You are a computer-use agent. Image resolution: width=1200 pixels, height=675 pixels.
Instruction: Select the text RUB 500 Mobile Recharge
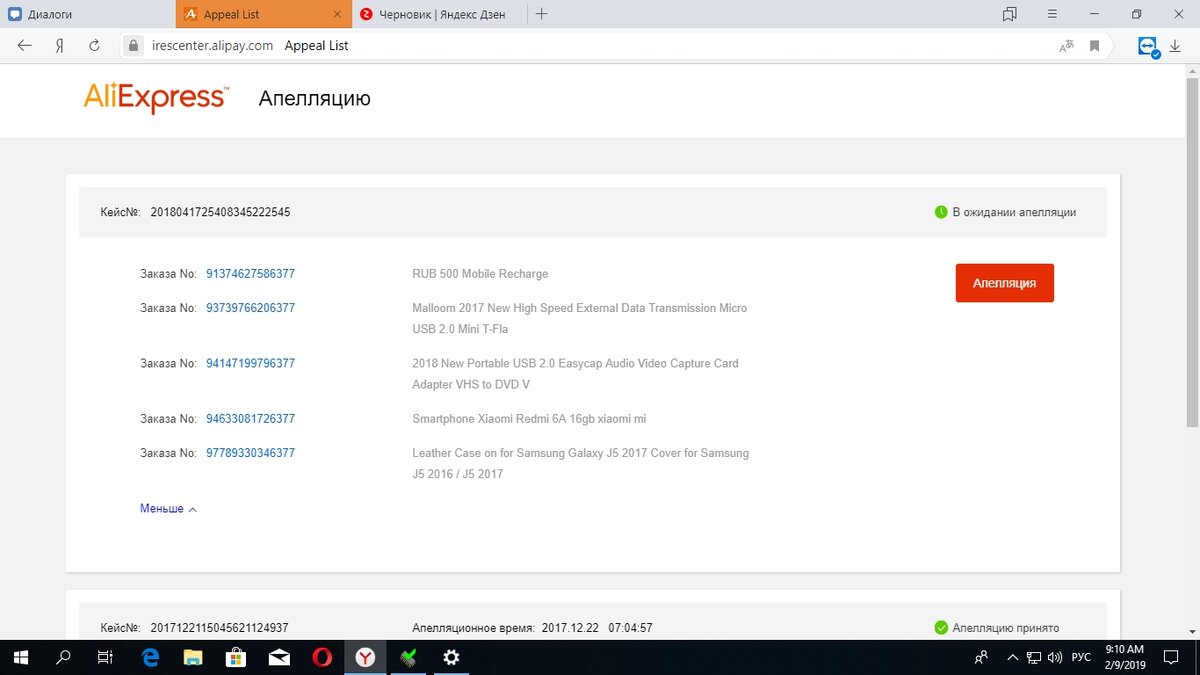point(480,274)
